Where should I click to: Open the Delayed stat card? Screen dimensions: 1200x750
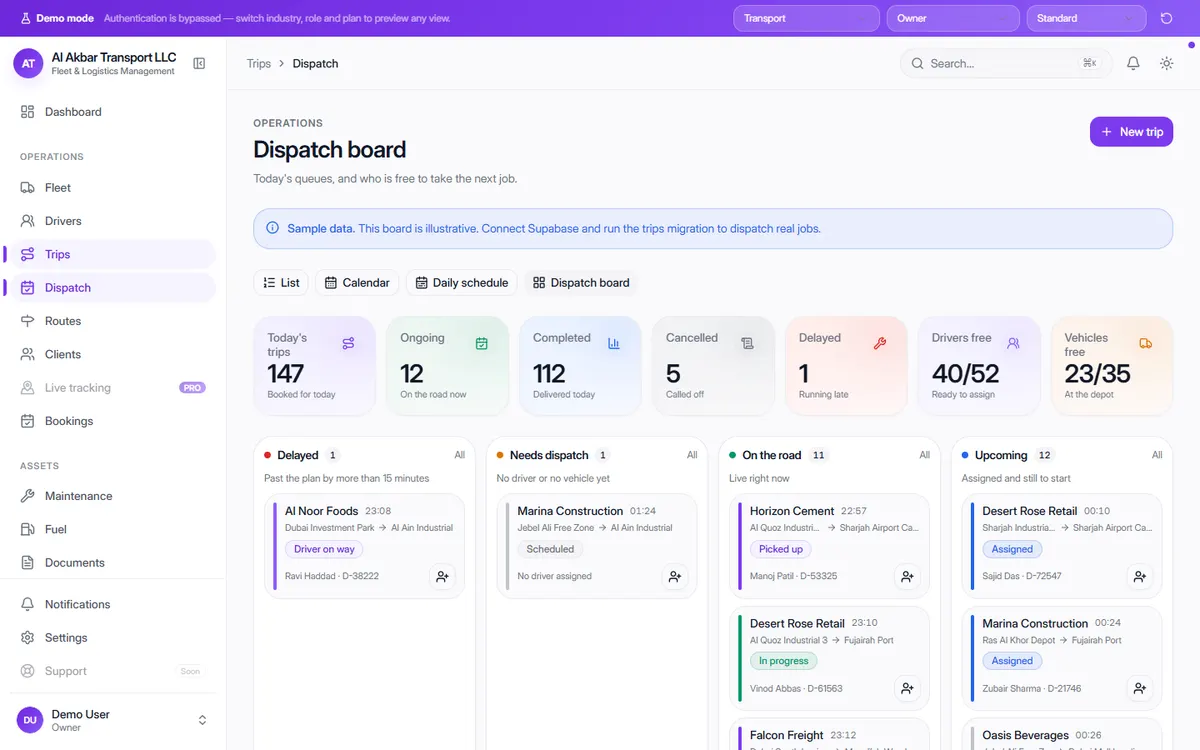point(846,366)
